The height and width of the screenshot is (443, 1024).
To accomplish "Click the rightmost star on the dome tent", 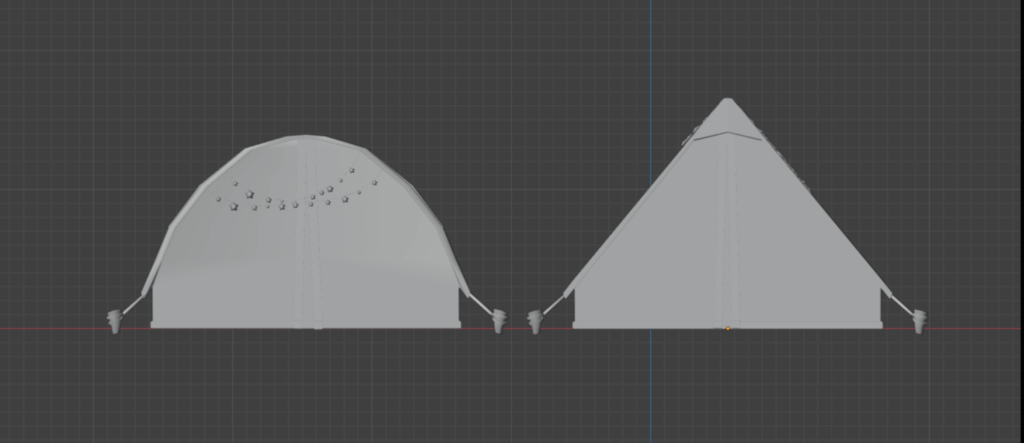I will click(375, 182).
